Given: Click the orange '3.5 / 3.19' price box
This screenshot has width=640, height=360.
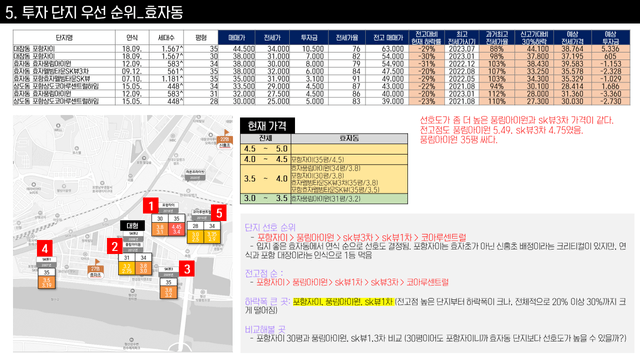Looking at the screenshot, I should click(x=47, y=282).
